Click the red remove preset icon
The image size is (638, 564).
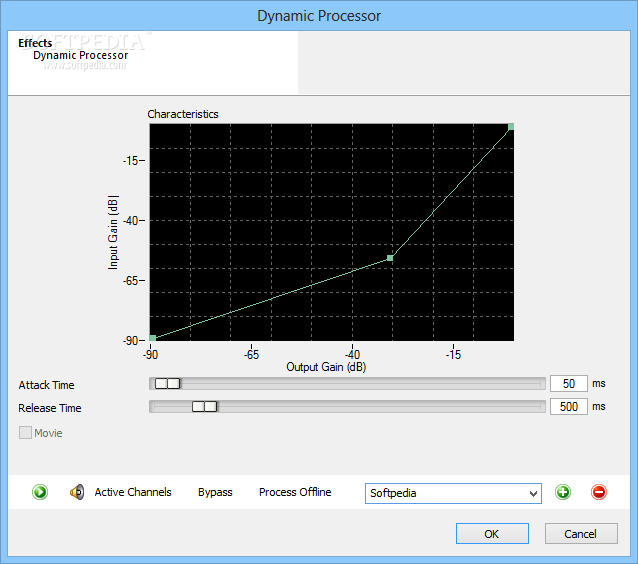(599, 492)
